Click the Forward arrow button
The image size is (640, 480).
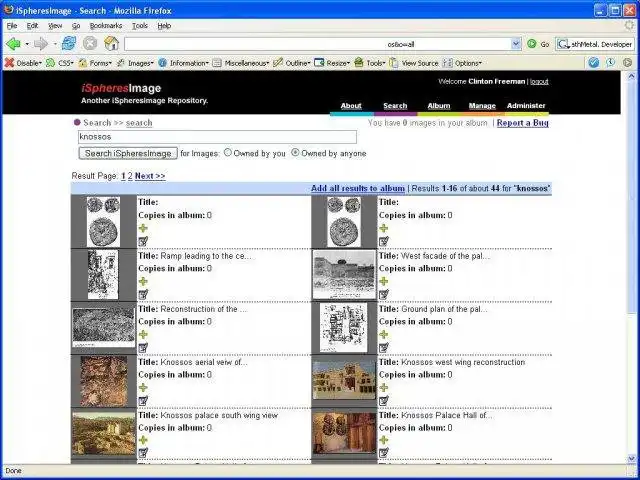tap(41, 44)
